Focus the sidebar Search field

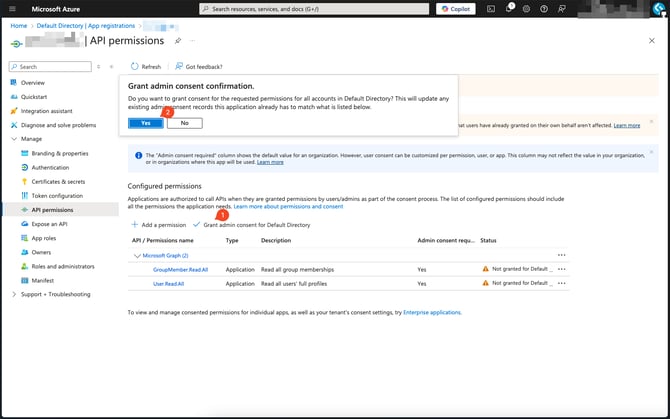[x=52, y=67]
